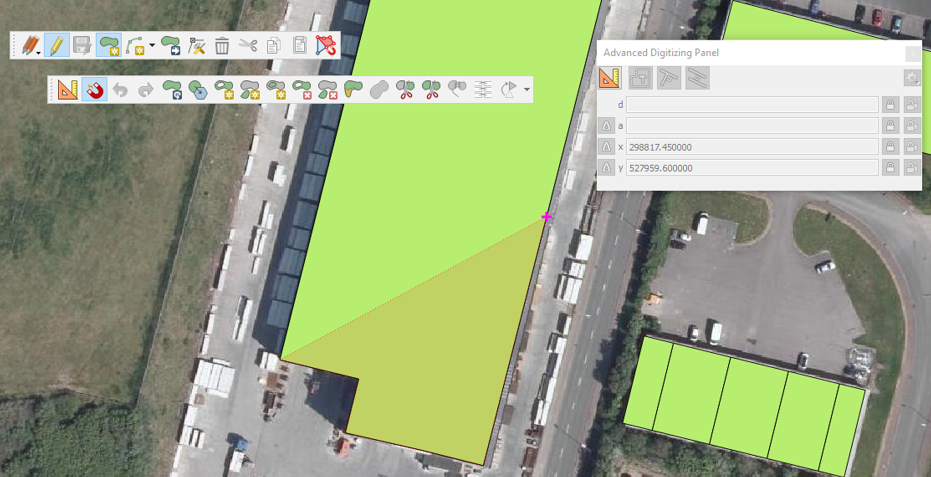Open the panel's gear settings dropdown
Image resolution: width=931 pixels, height=477 pixels.
click(x=911, y=78)
